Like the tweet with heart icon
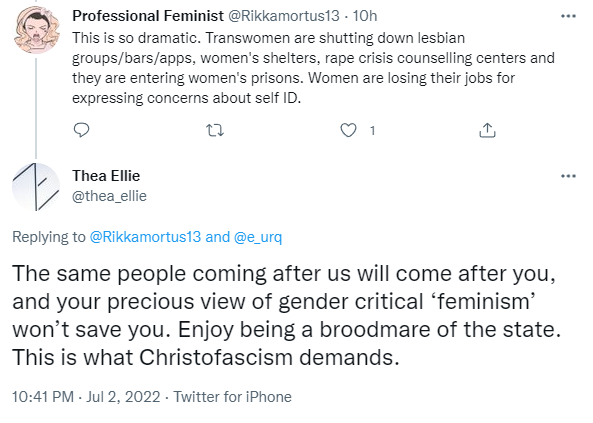 click(348, 130)
